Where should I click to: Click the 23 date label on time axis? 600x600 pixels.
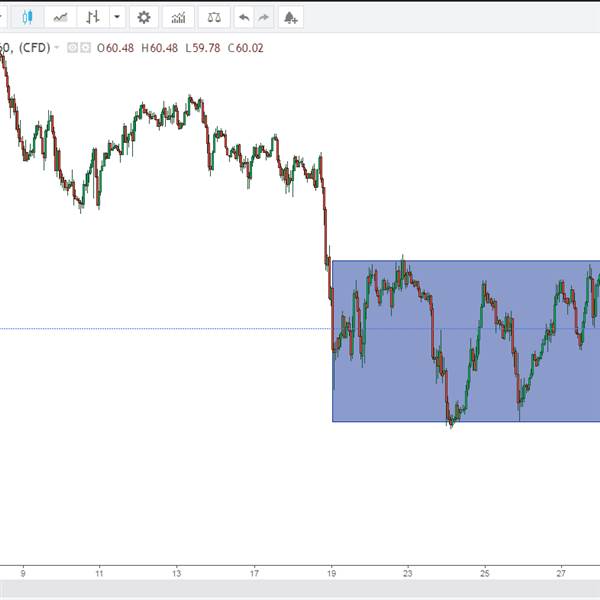tap(408, 573)
